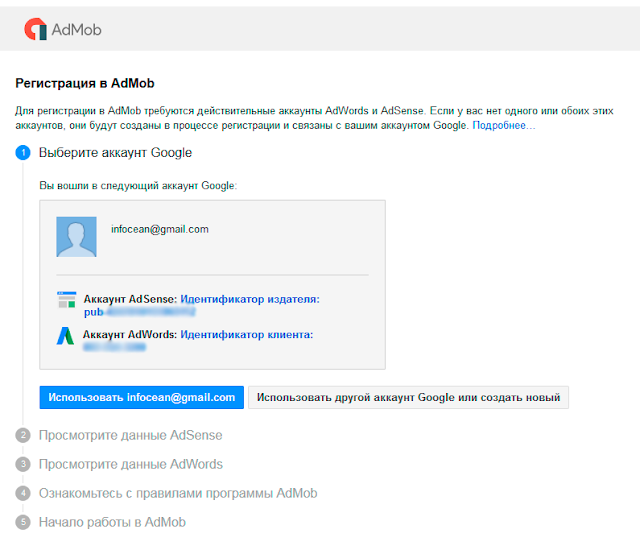Click the Аккаунт AdWords label
The height and width of the screenshot is (550, 640).
pyautogui.click(x=130, y=335)
